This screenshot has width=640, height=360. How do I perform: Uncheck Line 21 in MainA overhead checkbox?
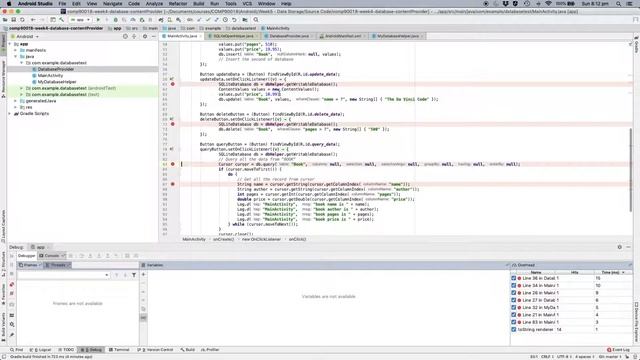click(513, 315)
